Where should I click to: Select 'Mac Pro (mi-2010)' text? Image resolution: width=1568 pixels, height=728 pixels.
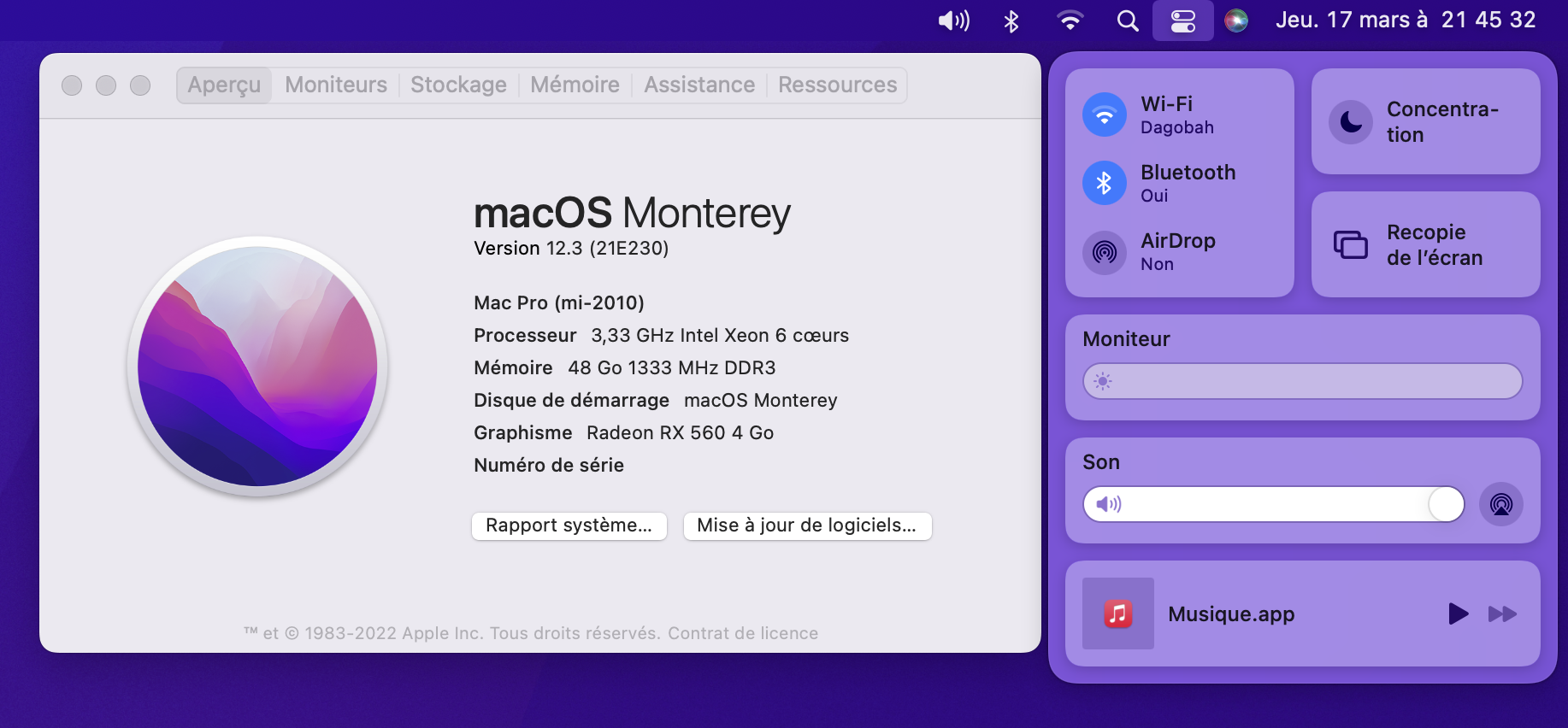[x=559, y=303]
